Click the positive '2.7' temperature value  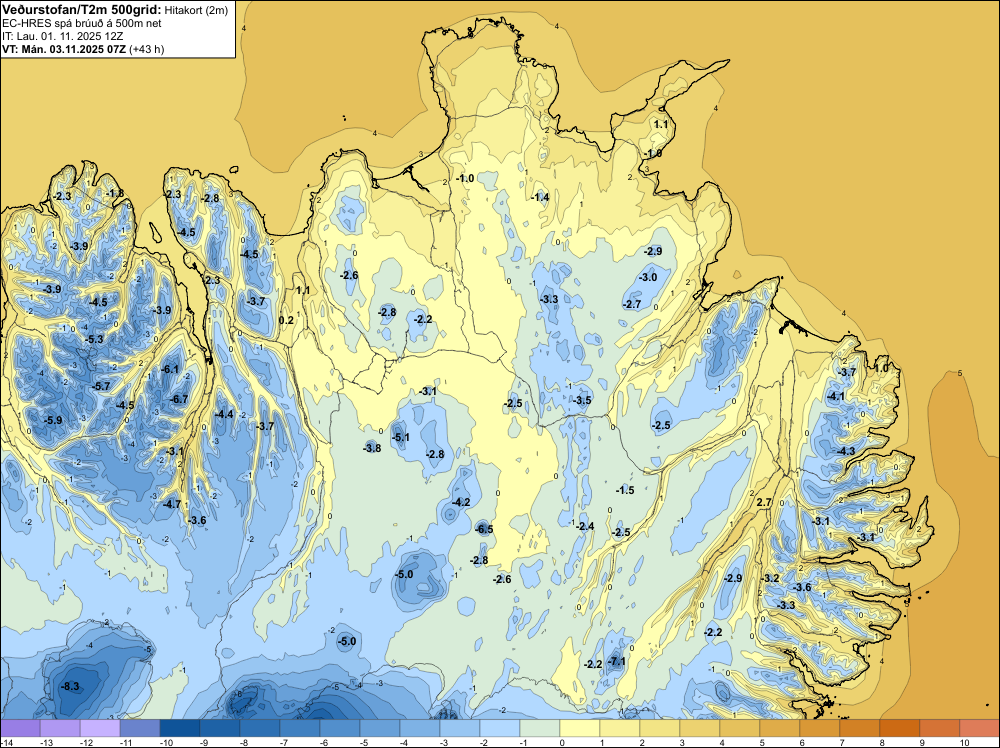(764, 502)
